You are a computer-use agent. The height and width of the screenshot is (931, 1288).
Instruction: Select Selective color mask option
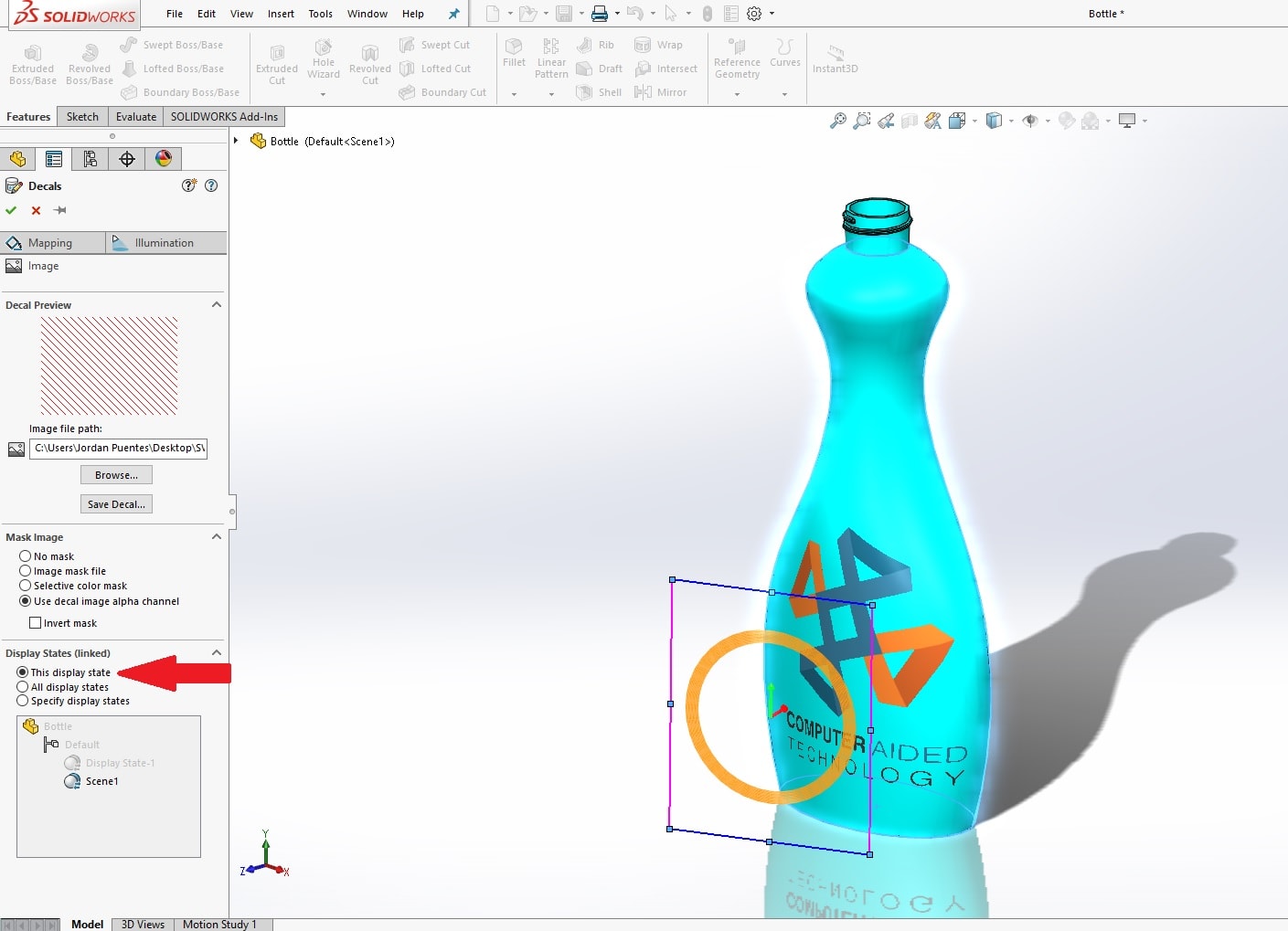26,586
